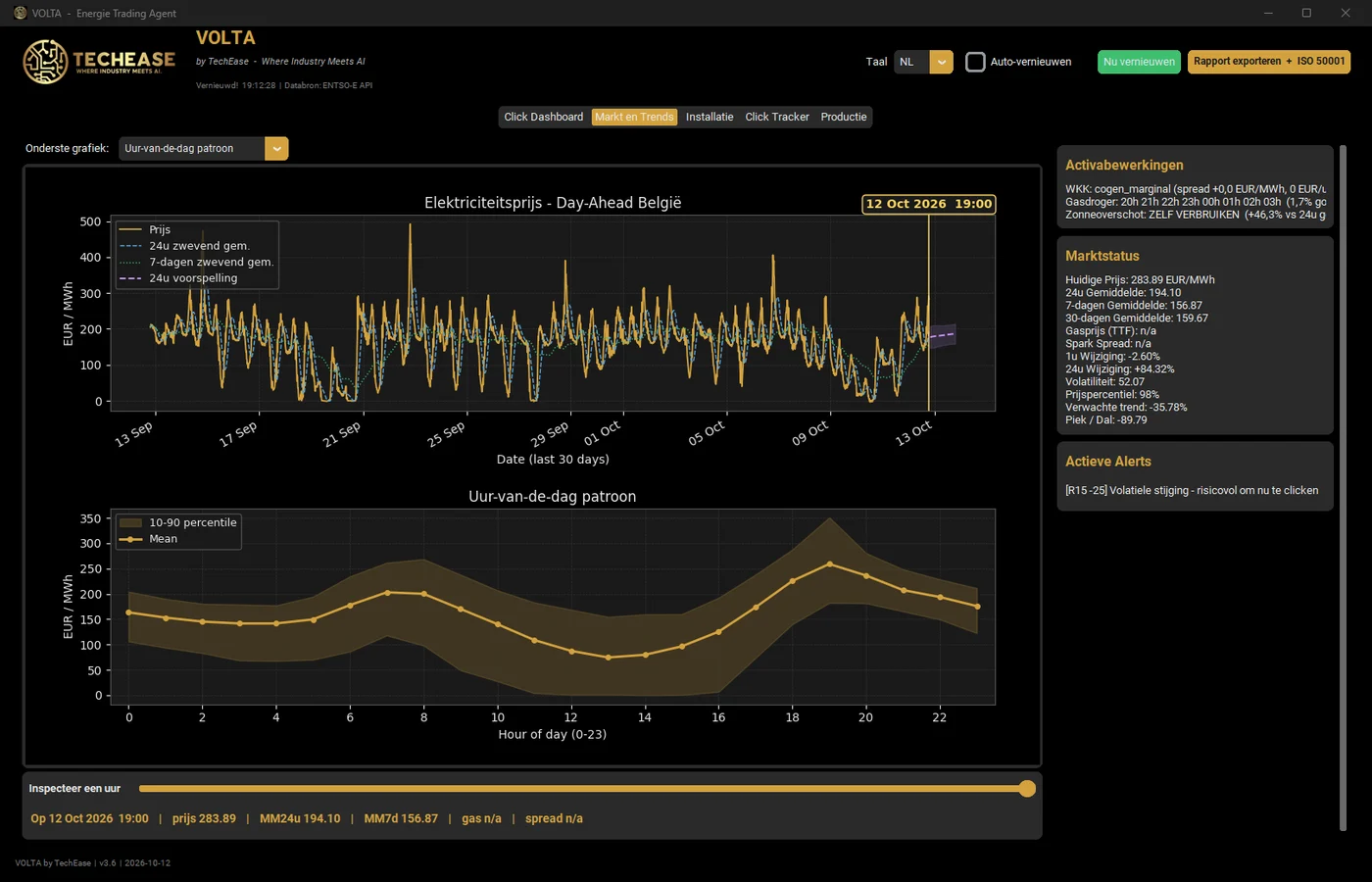Click the VOLTA app icon in the title bar
1372x882 pixels.
point(20,13)
